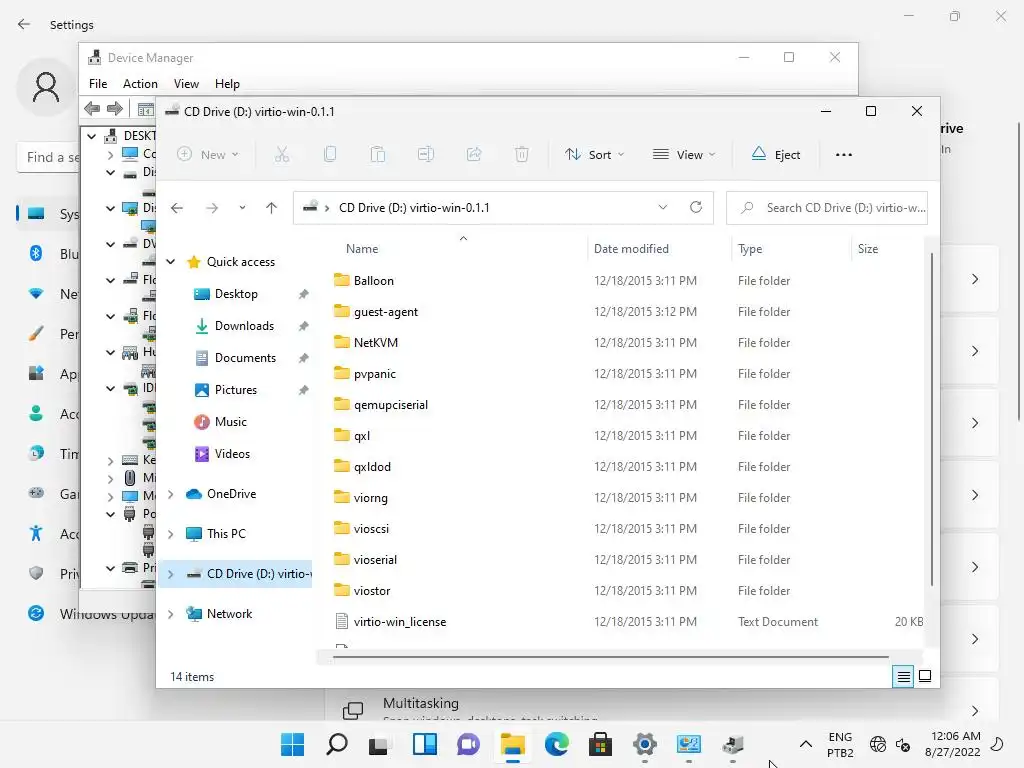This screenshot has width=1024, height=768.
Task: Click the address bar path CD Drive (D:)
Action: [414, 208]
